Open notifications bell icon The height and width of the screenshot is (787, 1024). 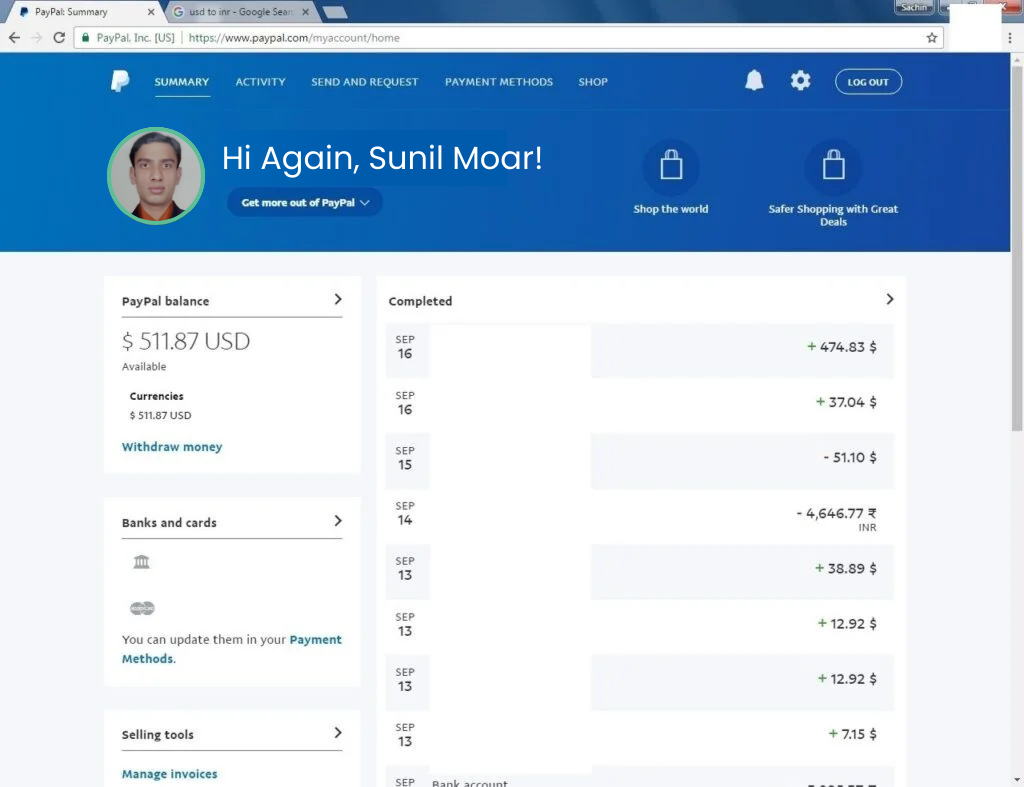pos(754,81)
